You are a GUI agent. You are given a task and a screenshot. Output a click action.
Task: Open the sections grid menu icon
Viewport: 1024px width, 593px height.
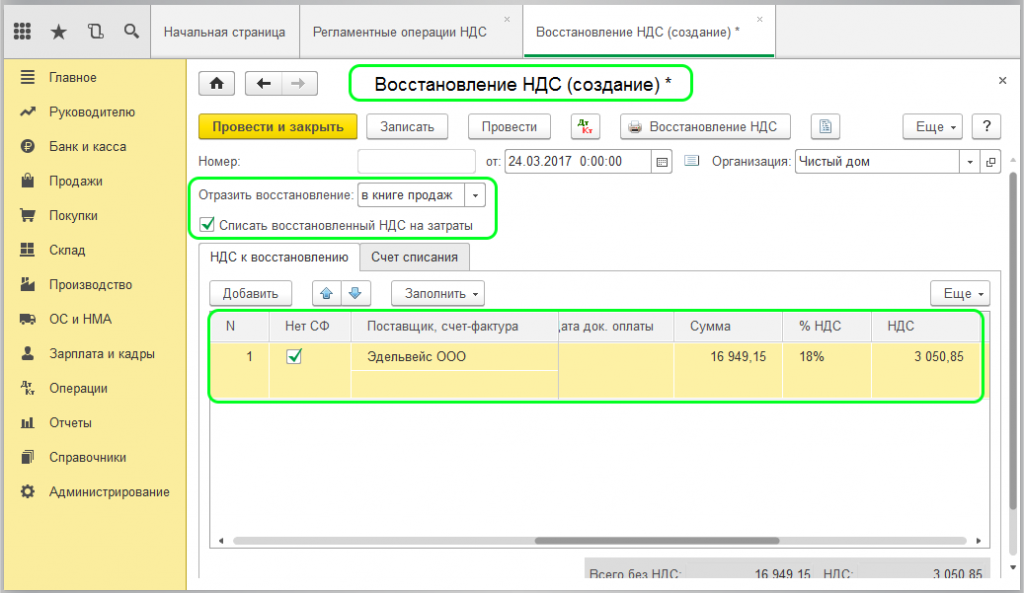pyautogui.click(x=23, y=32)
